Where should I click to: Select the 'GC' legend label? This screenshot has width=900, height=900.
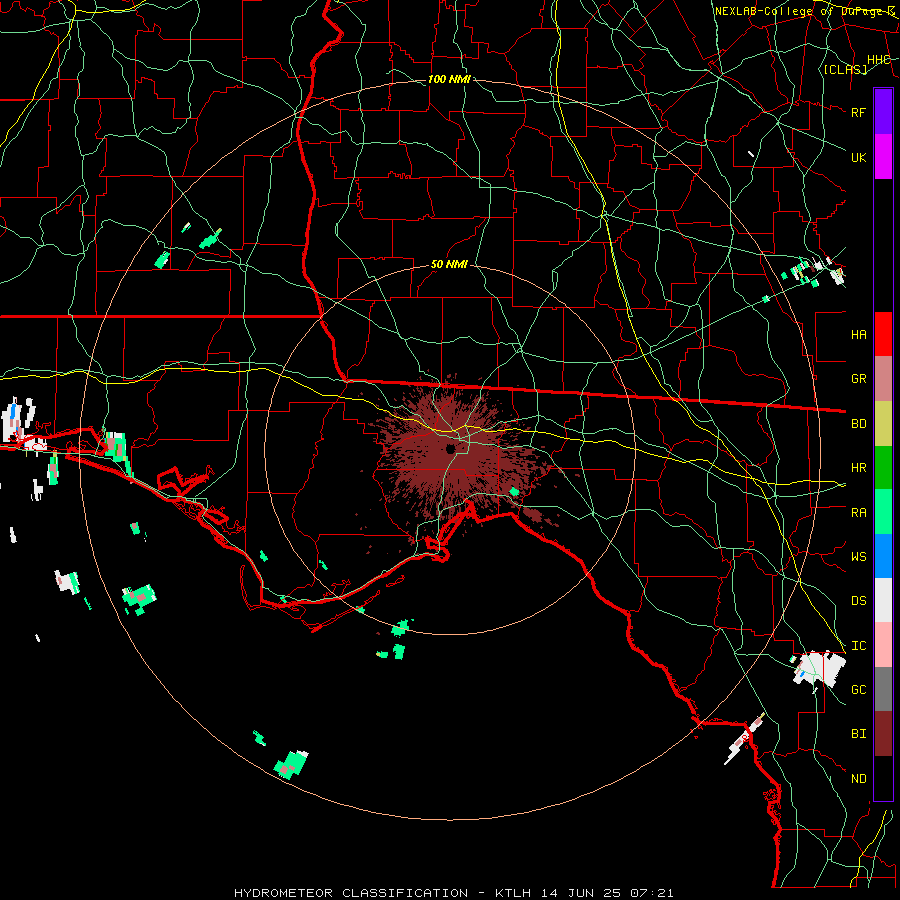pos(858,690)
